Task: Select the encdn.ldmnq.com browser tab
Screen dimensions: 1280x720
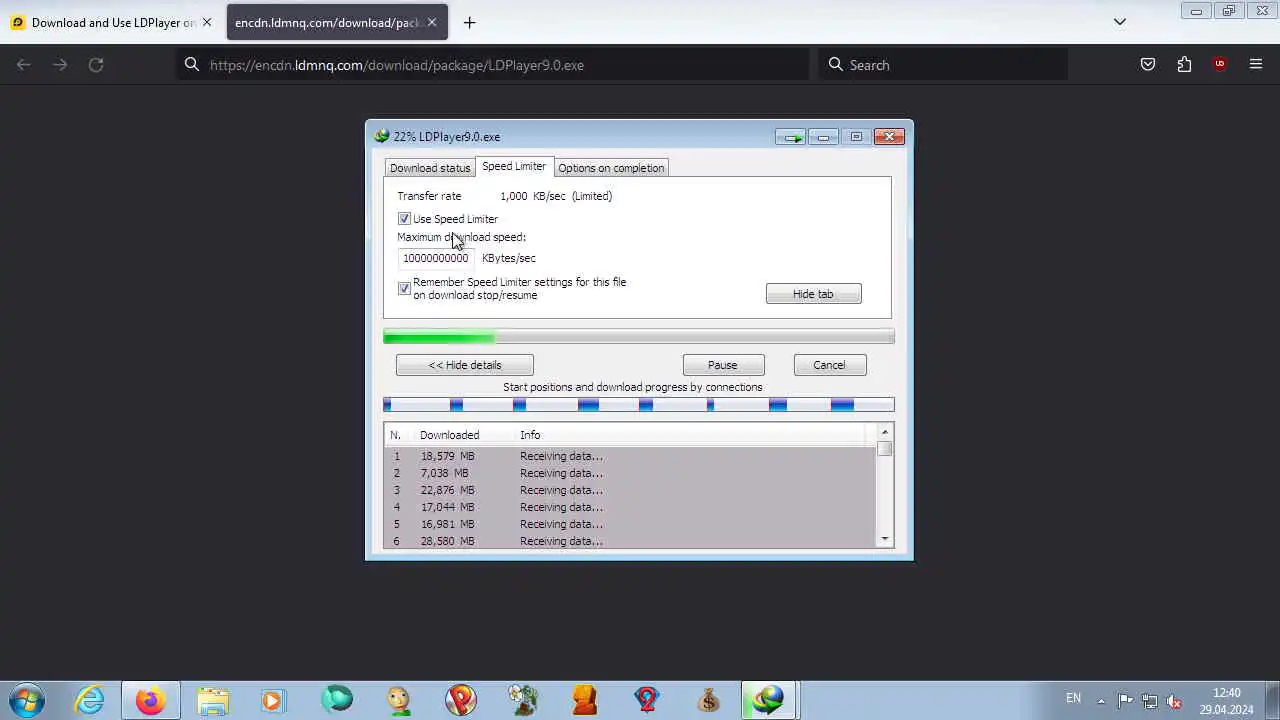Action: [x=336, y=22]
